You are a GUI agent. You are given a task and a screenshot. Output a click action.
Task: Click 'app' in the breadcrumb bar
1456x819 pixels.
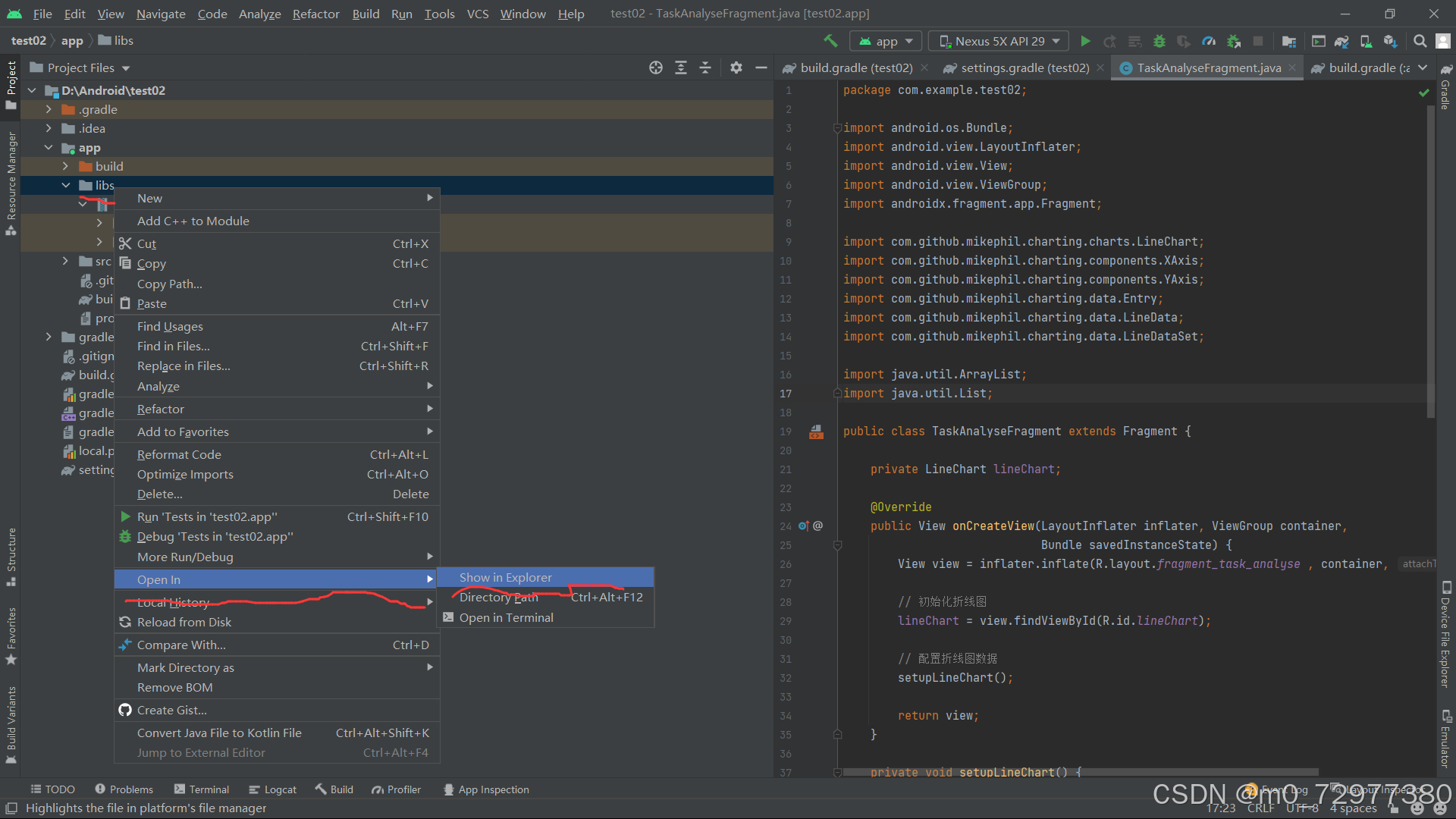[72, 40]
